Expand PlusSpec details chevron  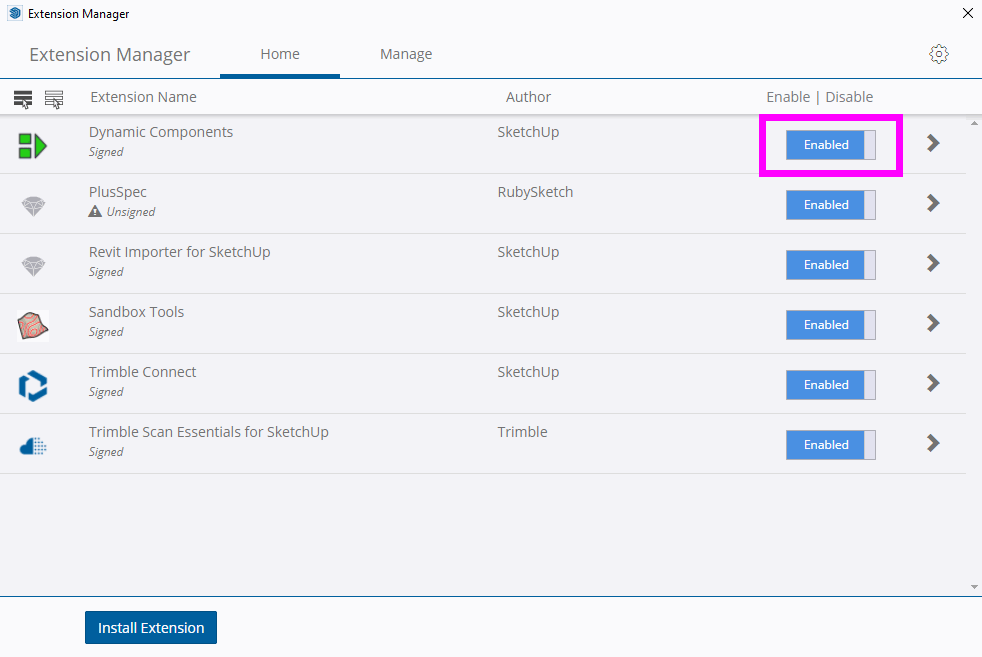pos(933,203)
